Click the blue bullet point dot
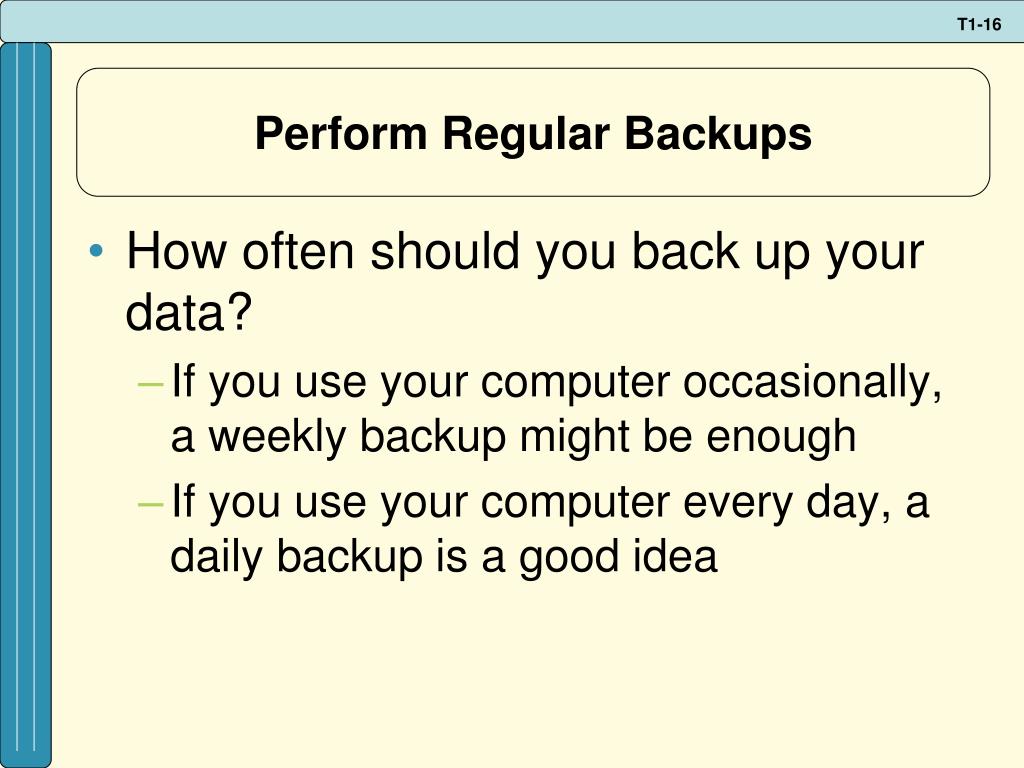The image size is (1024, 768). [96, 251]
